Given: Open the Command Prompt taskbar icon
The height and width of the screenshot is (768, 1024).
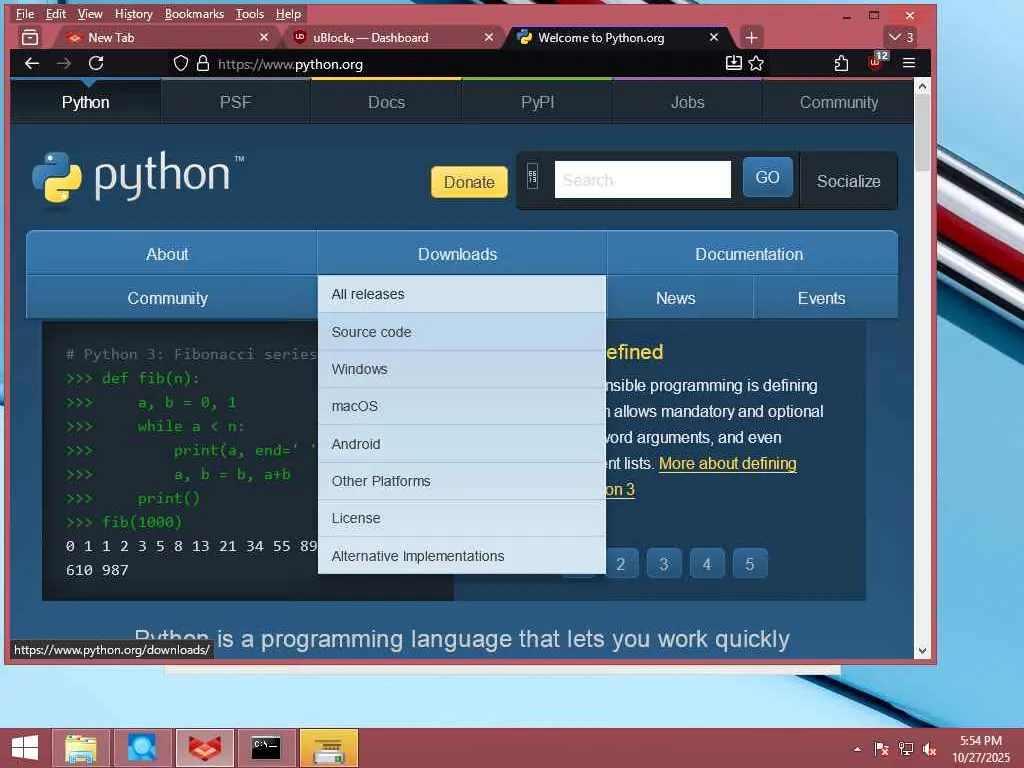Looking at the screenshot, I should pos(266,748).
